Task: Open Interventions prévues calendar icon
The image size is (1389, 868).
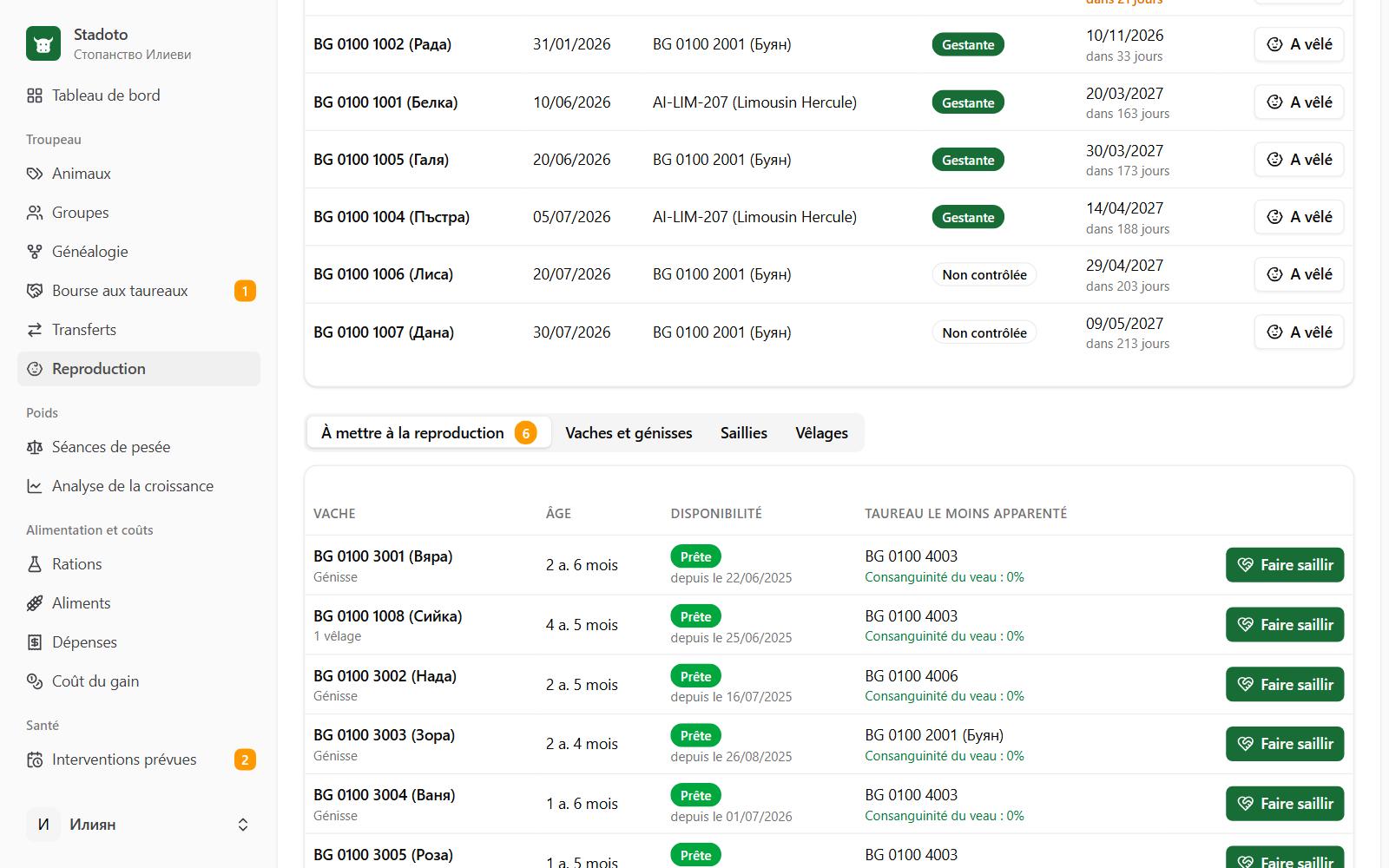Action: (x=35, y=759)
